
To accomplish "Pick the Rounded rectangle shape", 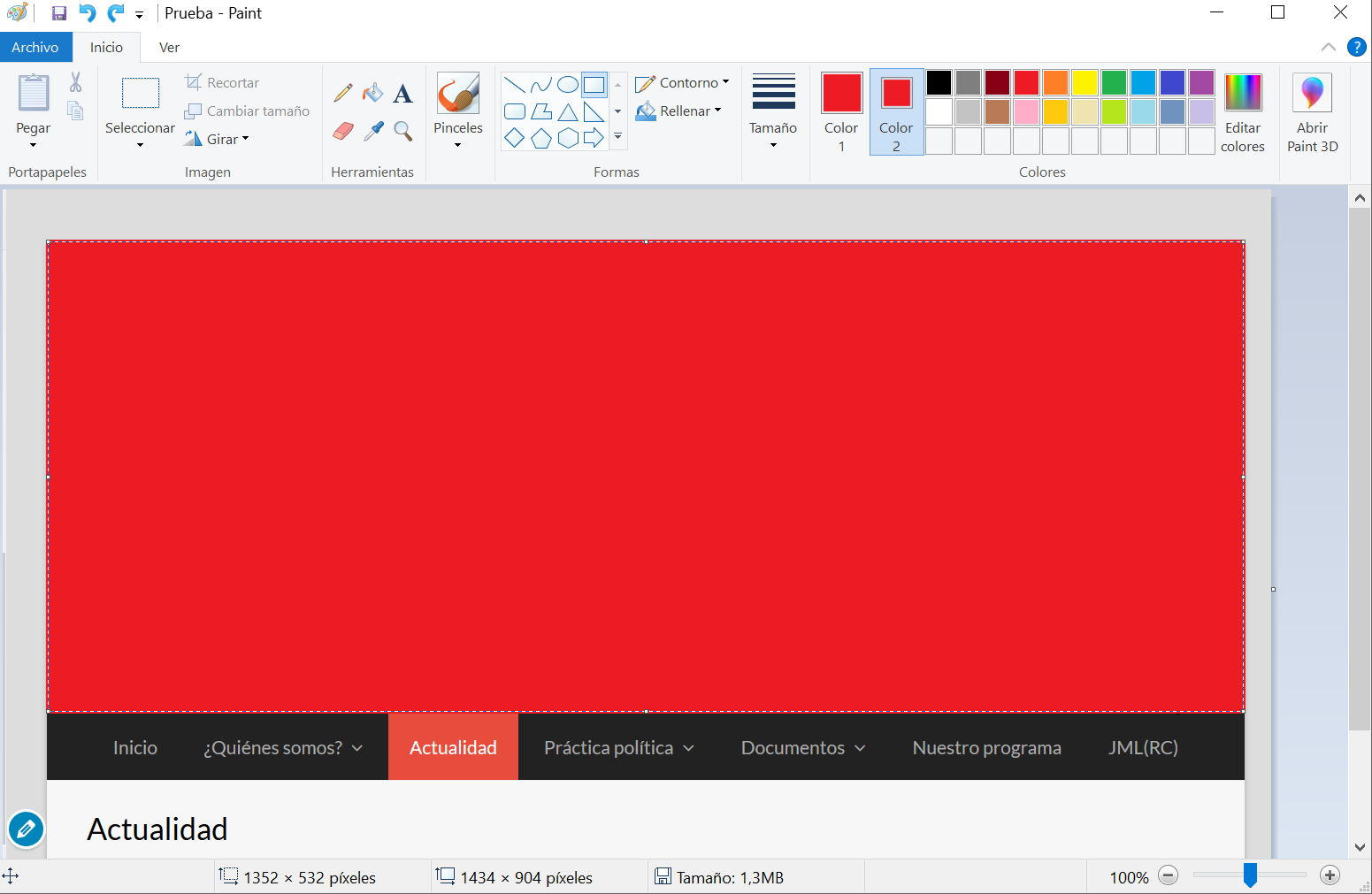I will coord(515,111).
